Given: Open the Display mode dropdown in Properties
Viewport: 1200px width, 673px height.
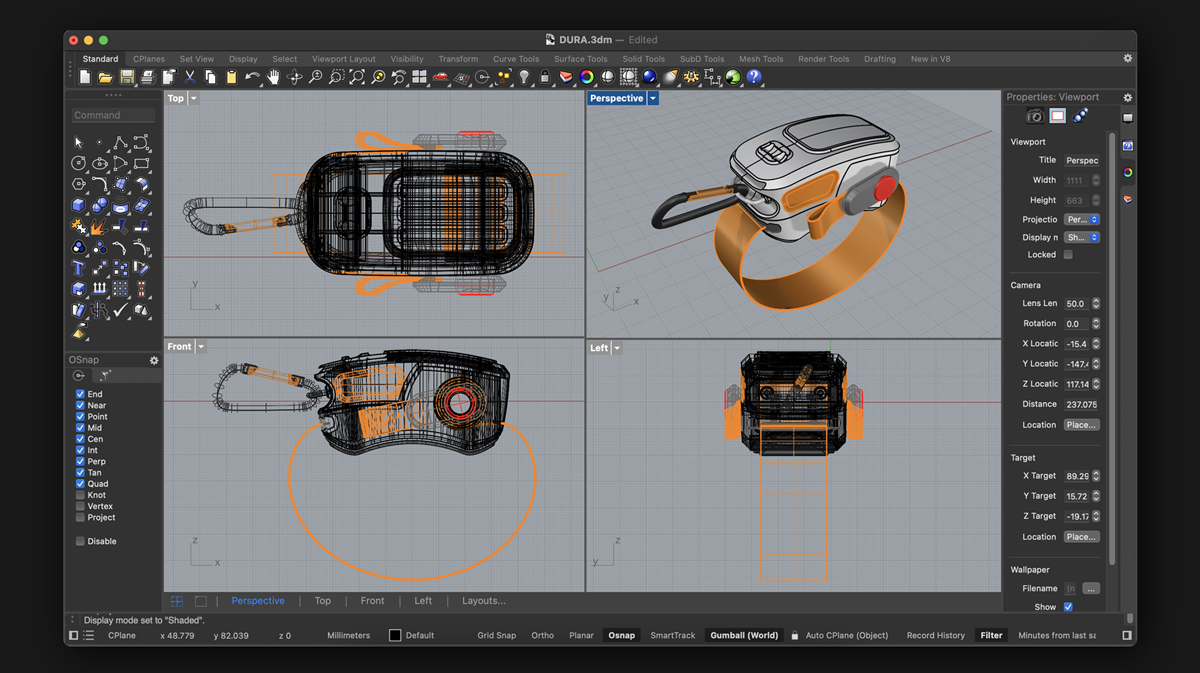Looking at the screenshot, I should pos(1081,237).
